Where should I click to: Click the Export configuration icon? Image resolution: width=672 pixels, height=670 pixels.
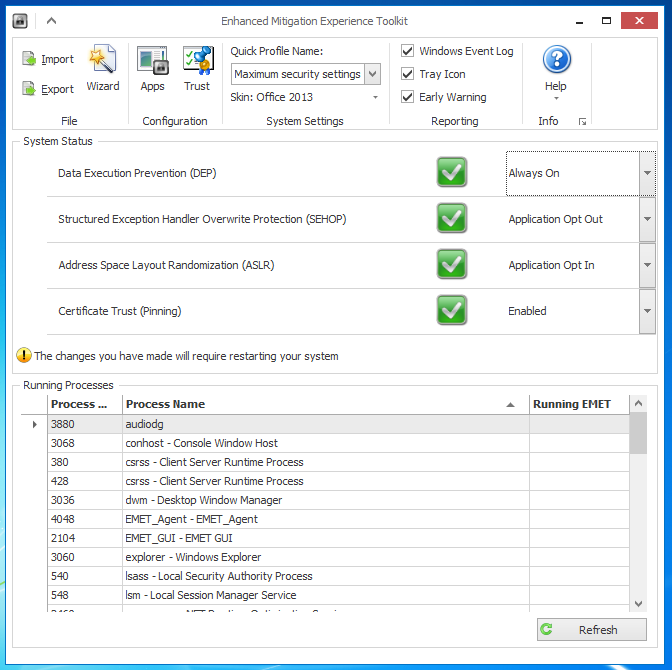29,89
